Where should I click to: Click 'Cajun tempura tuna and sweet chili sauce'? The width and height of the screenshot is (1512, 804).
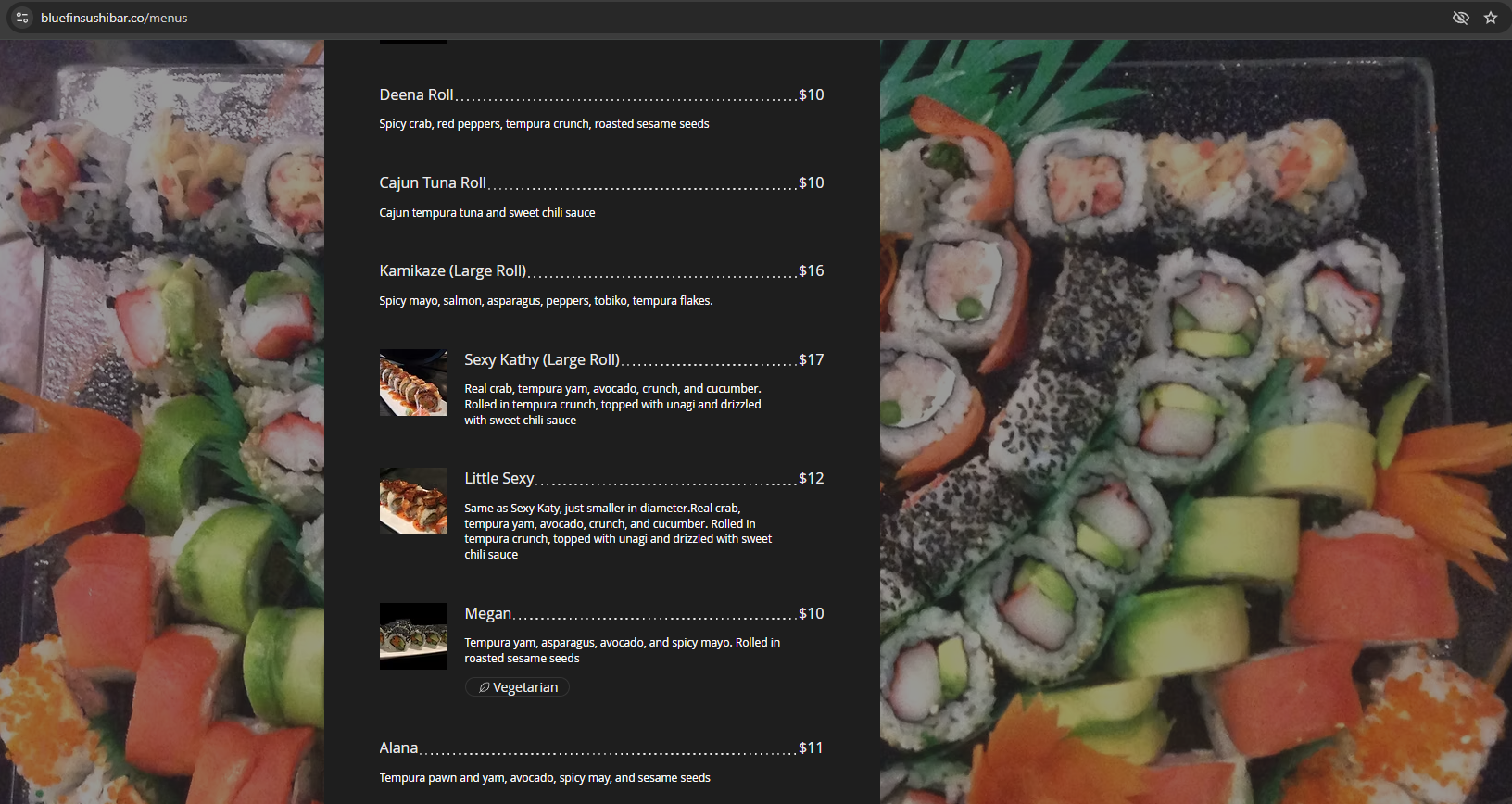(487, 212)
